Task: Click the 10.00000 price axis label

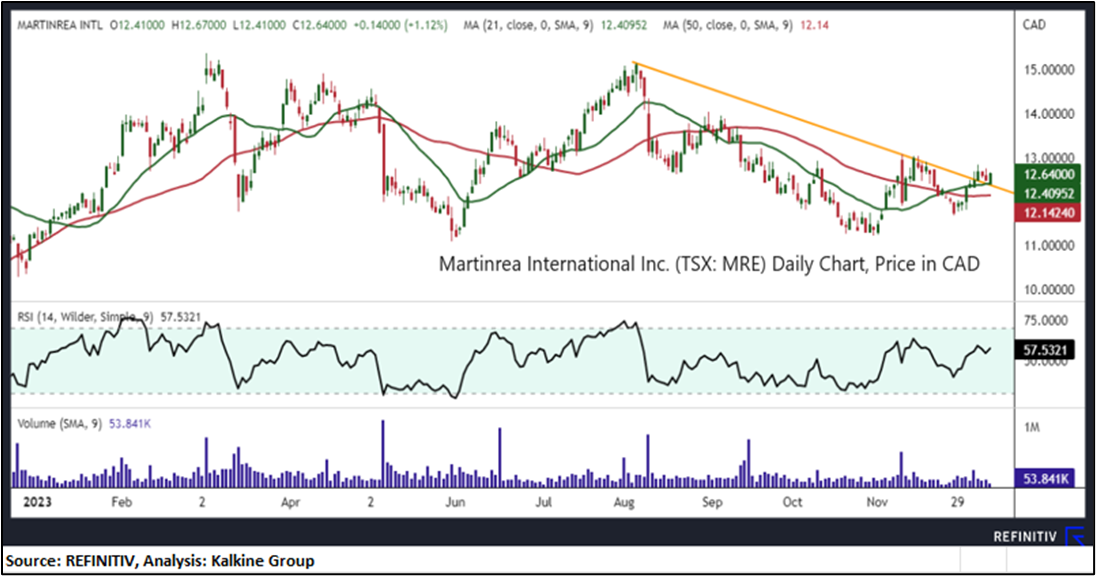Action: (x=1049, y=289)
